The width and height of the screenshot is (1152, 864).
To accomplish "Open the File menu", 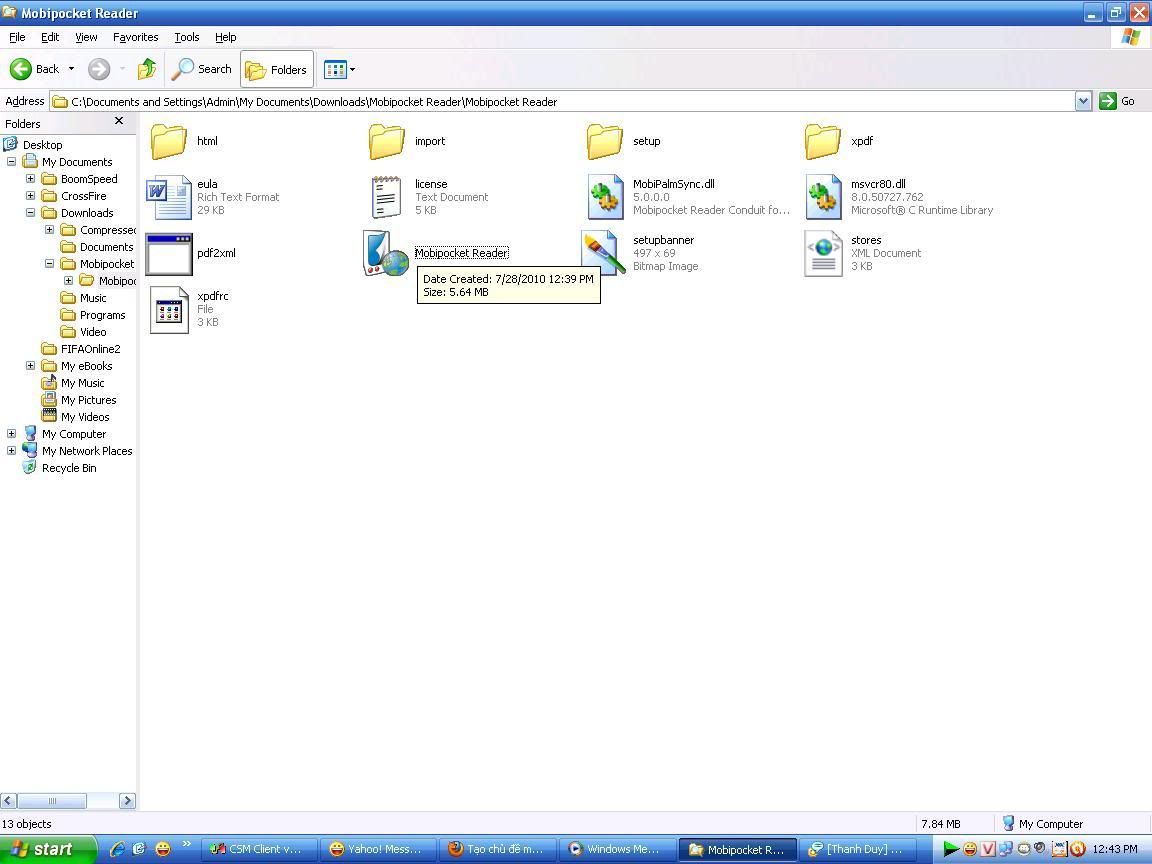I will [17, 37].
